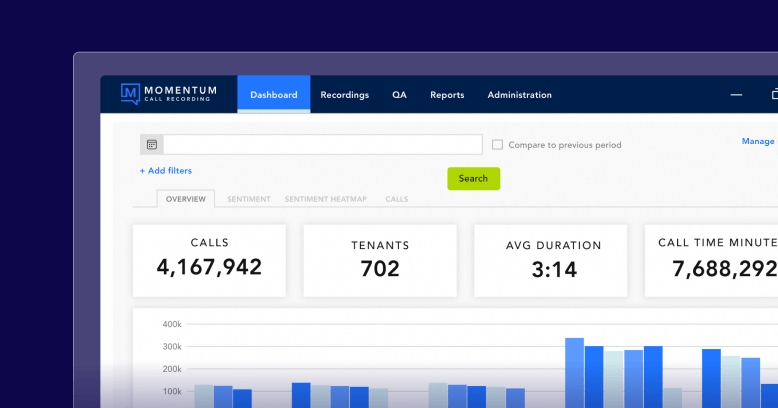The width and height of the screenshot is (778, 408).
Task: Click the minimize dash icon in header
Action: 736,95
